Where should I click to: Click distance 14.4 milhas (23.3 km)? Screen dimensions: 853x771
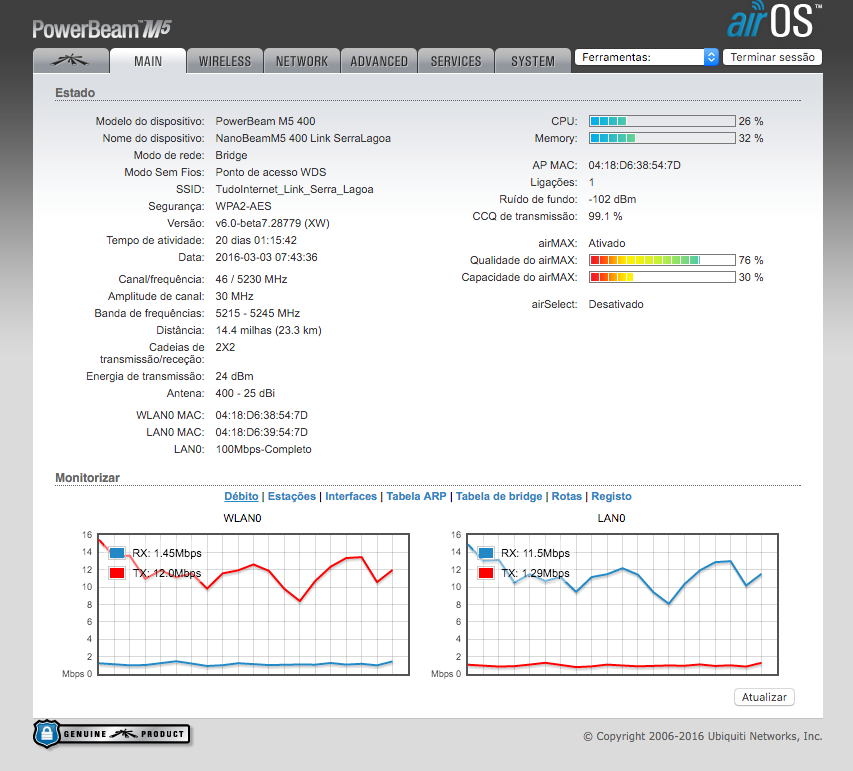269,330
